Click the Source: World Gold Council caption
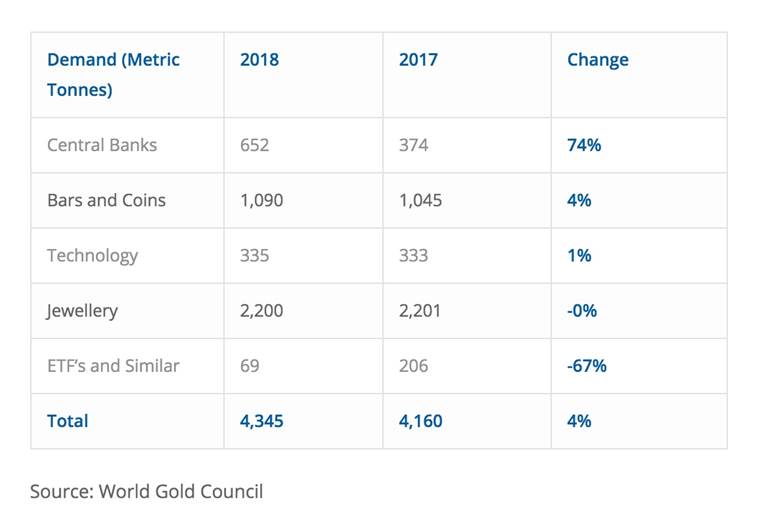 (x=146, y=491)
